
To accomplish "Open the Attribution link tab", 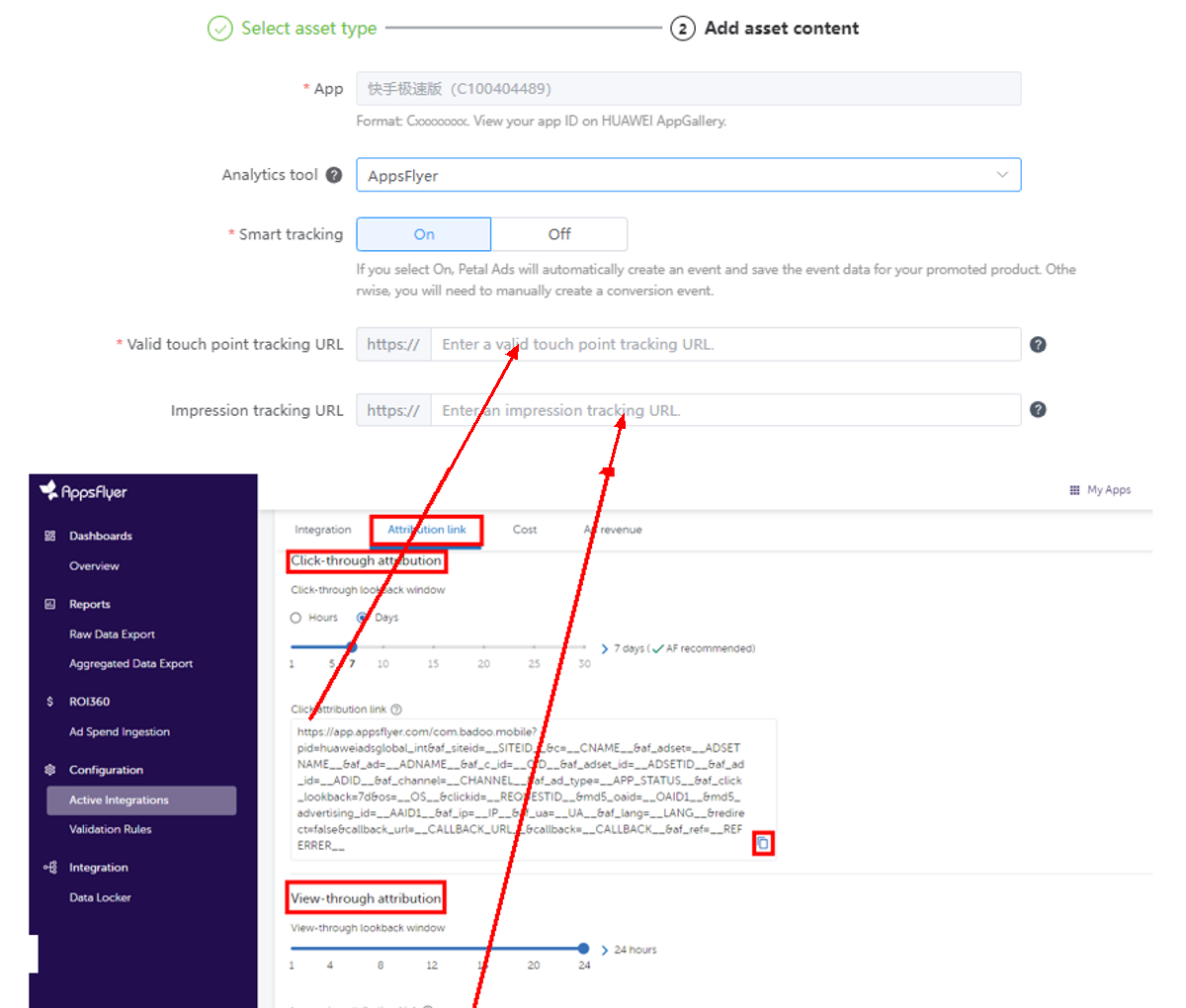I will click(426, 529).
